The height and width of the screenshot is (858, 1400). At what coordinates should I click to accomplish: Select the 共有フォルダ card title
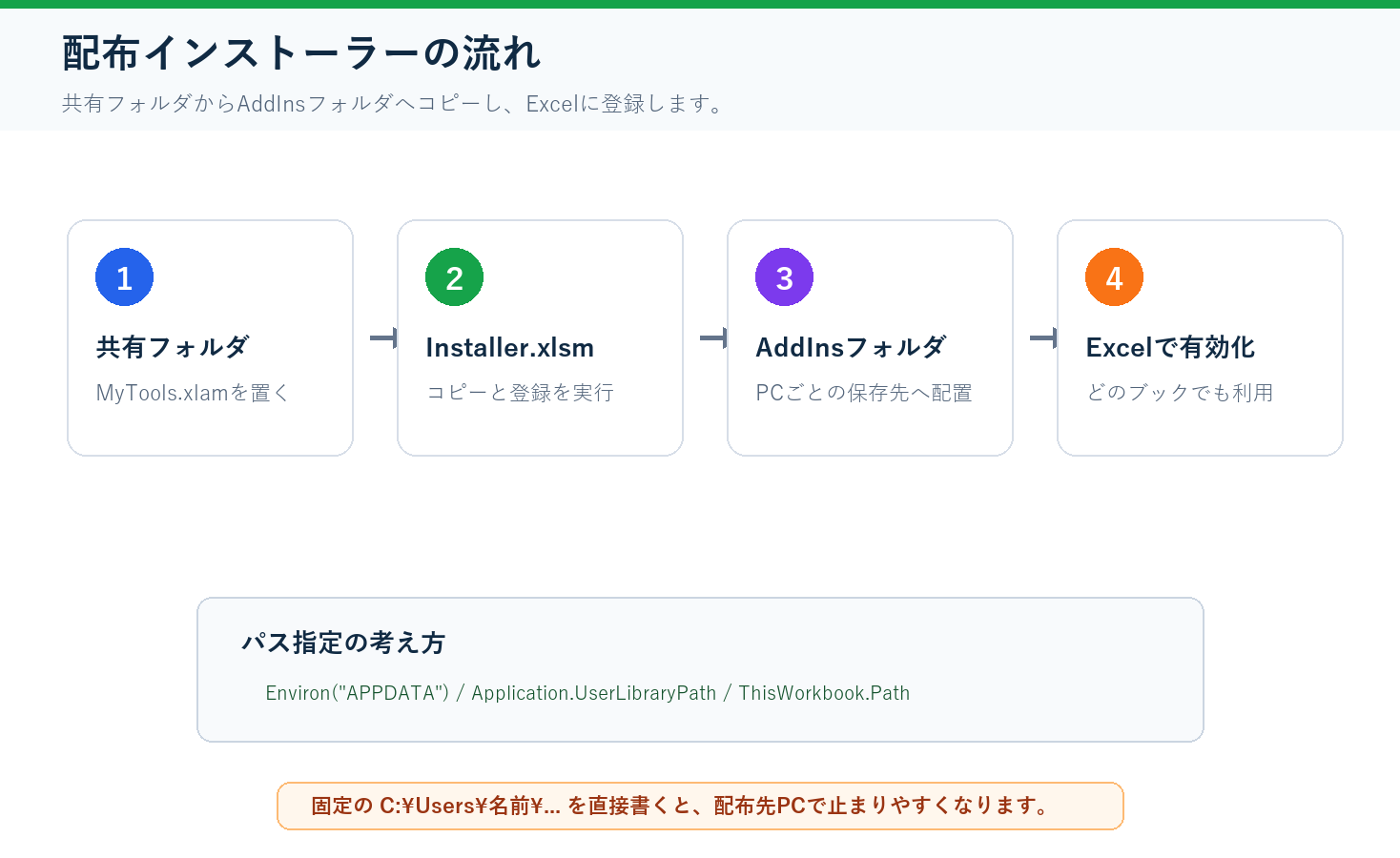point(173,347)
